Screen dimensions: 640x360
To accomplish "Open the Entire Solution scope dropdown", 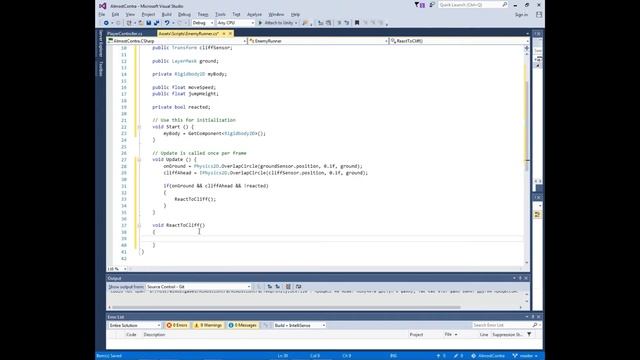I will pyautogui.click(x=134, y=325).
